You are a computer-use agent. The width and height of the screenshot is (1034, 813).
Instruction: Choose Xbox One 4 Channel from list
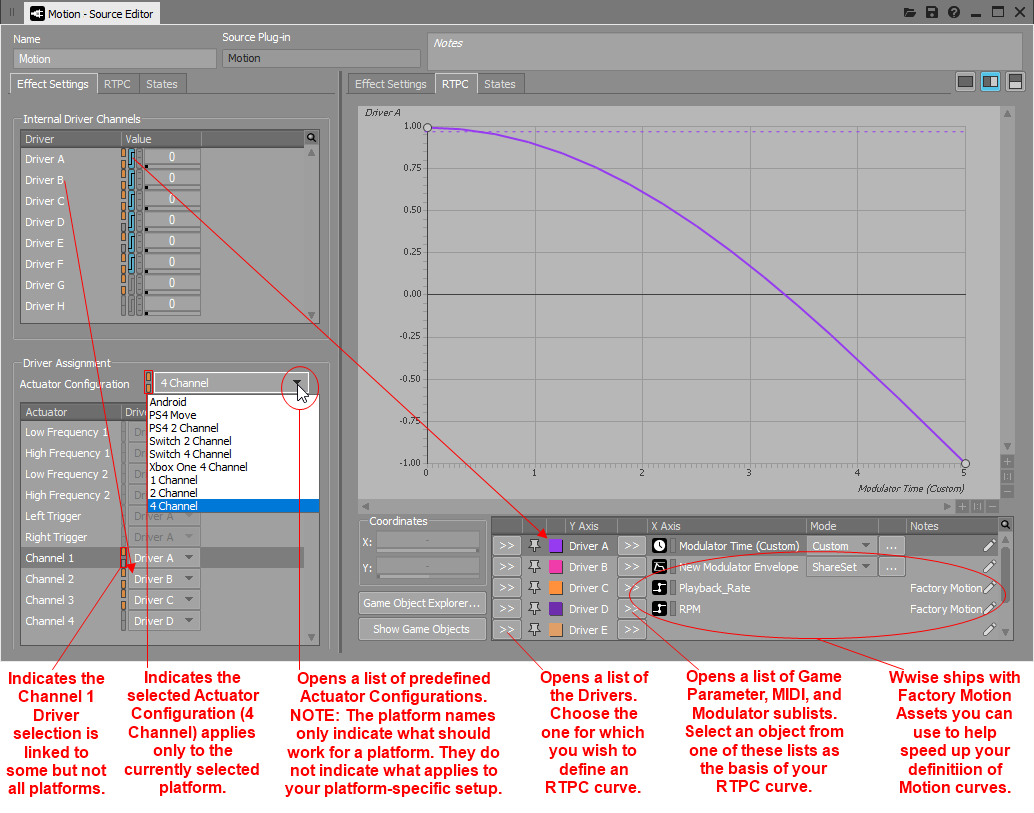point(198,467)
